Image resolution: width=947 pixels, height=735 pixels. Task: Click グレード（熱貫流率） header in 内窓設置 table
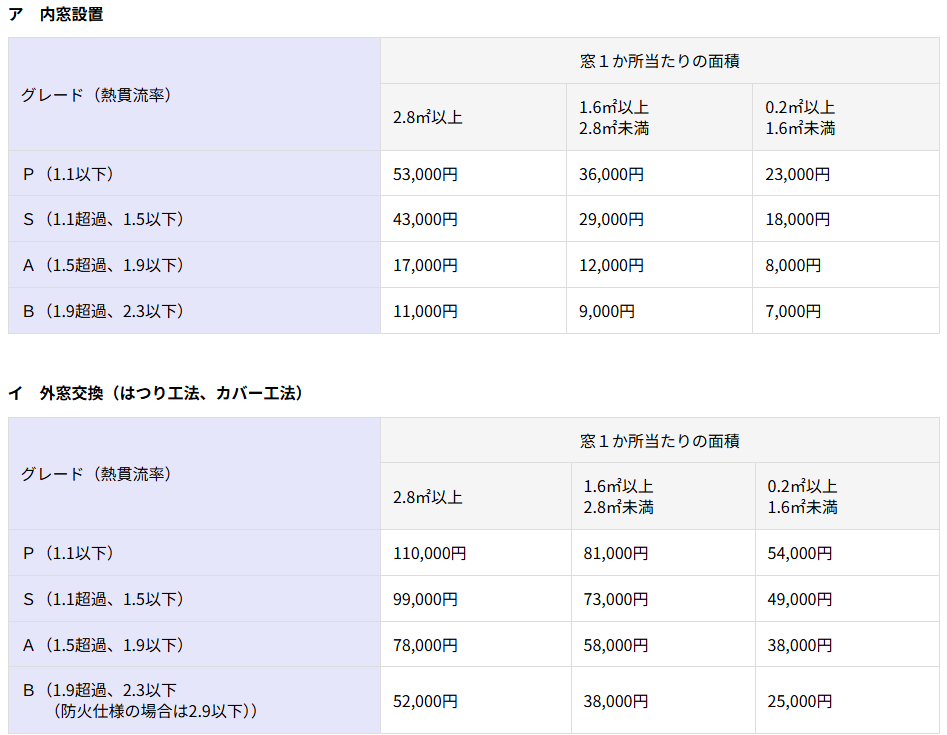coord(96,95)
